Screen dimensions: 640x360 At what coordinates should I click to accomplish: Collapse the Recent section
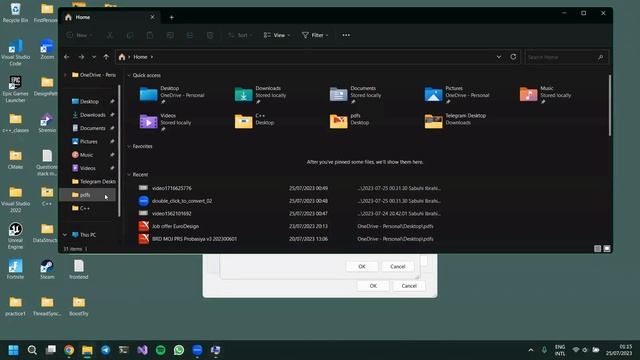(129, 175)
